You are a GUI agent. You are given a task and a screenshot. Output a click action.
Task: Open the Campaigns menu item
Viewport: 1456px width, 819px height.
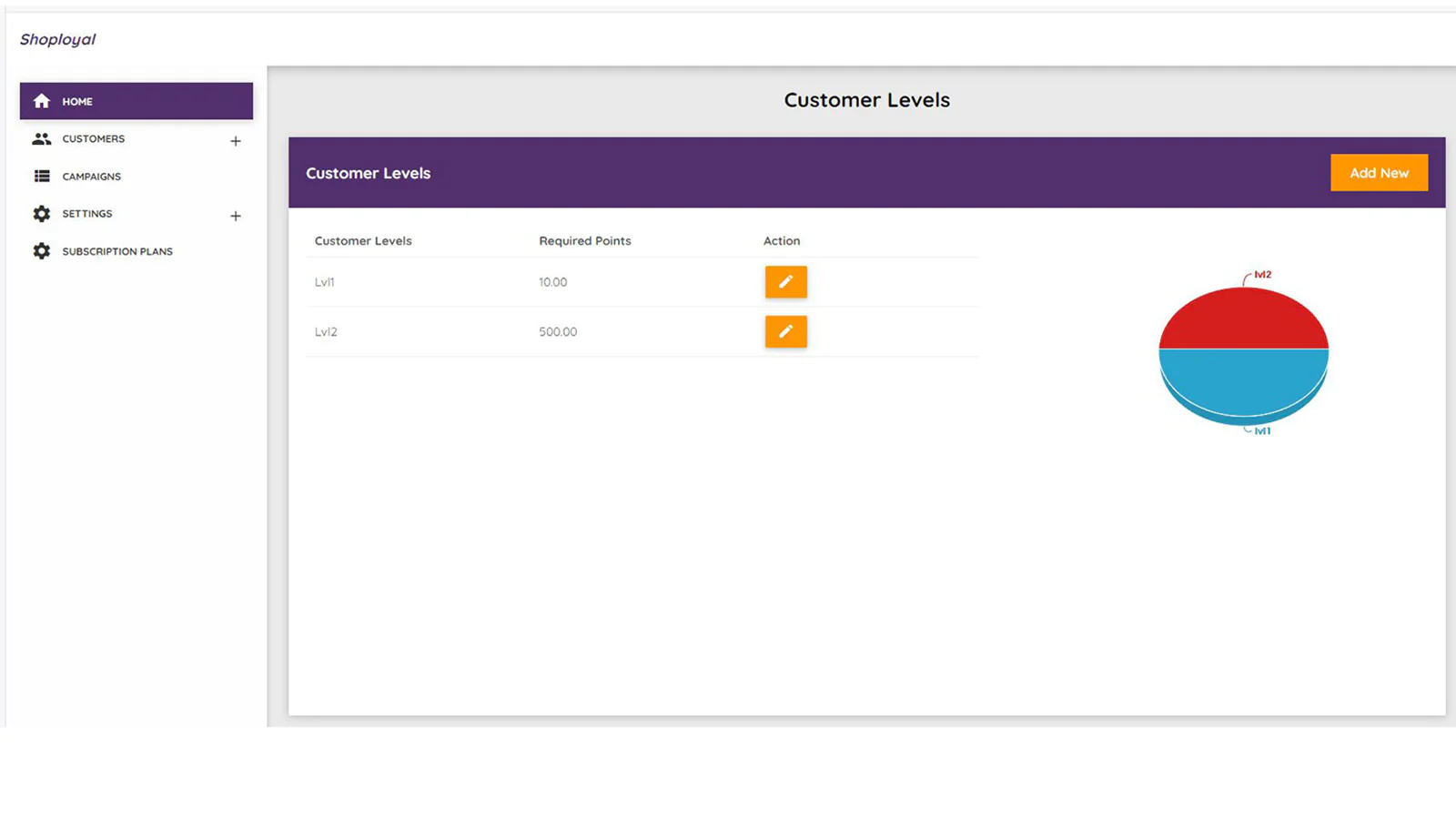pyautogui.click(x=91, y=177)
